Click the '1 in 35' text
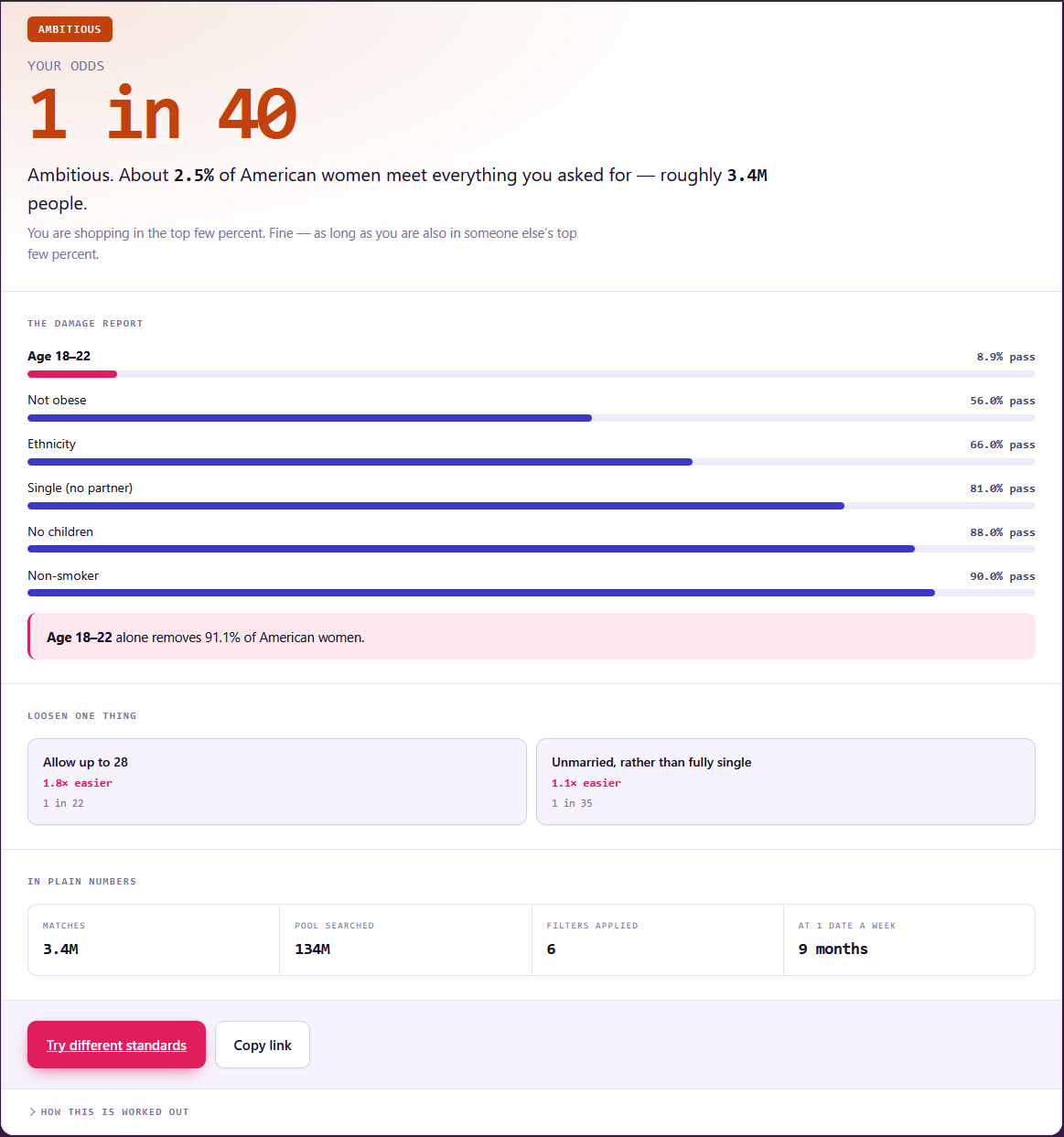 coord(572,803)
